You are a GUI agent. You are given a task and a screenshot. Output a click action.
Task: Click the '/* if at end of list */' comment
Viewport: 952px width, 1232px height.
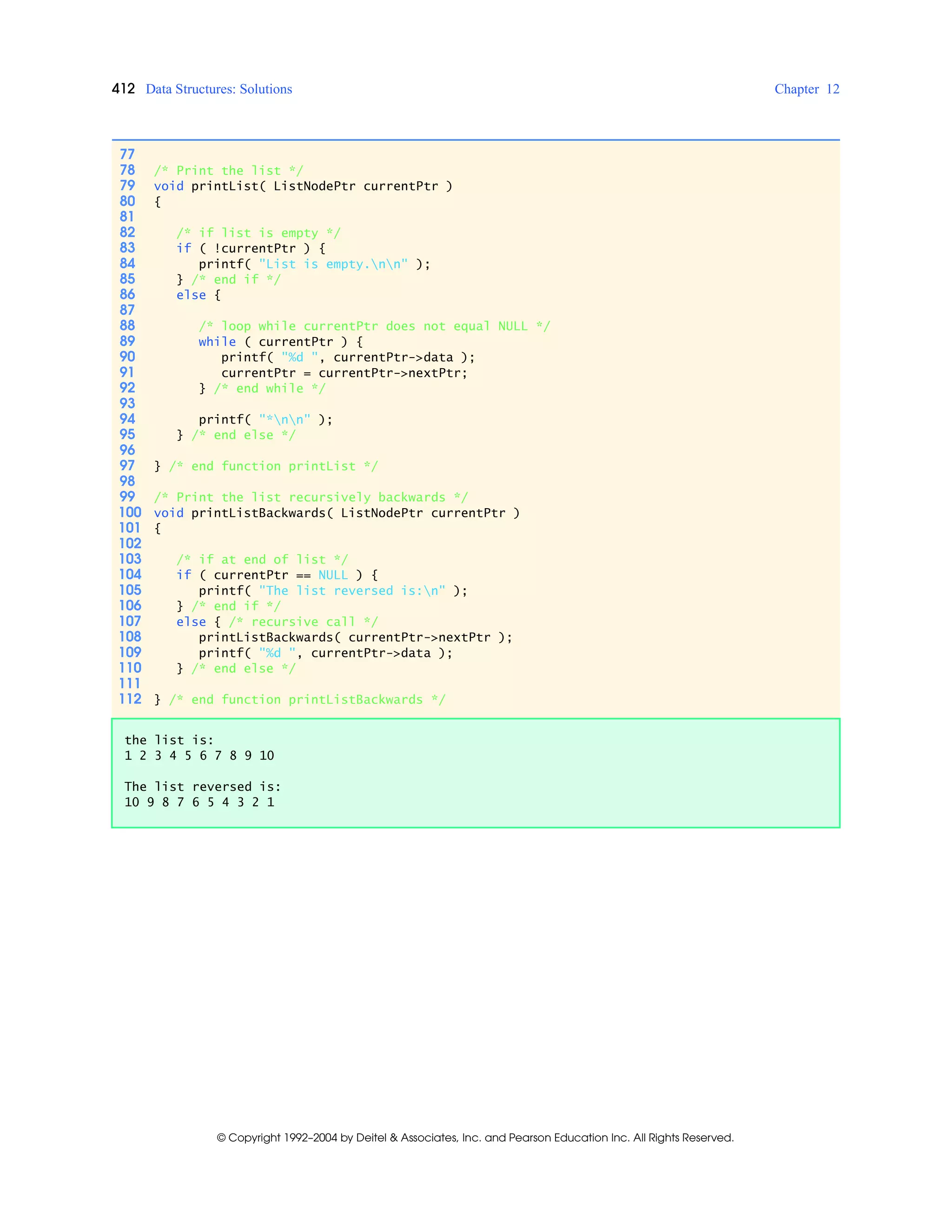(262, 560)
